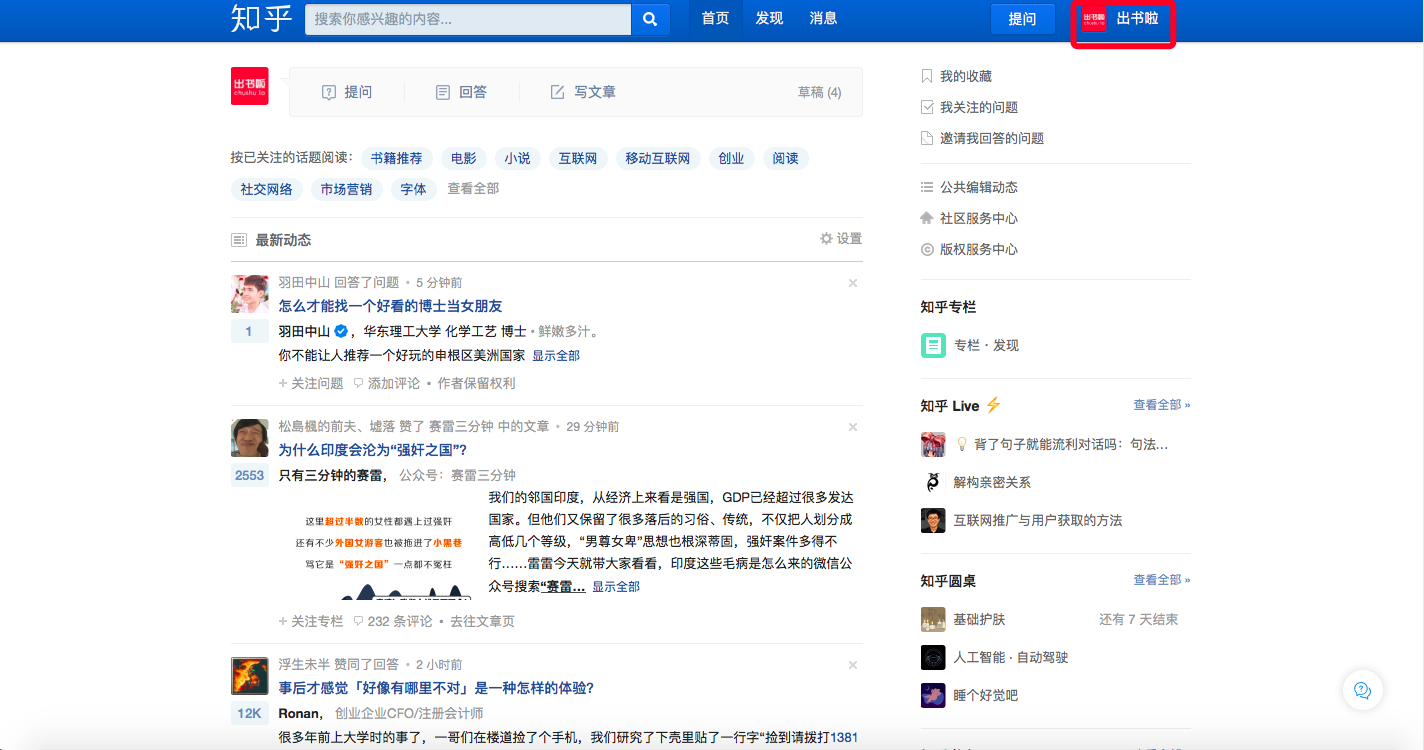Image resolution: width=1424 pixels, height=750 pixels.
Task: Click the search magnifier button
Action: click(650, 19)
